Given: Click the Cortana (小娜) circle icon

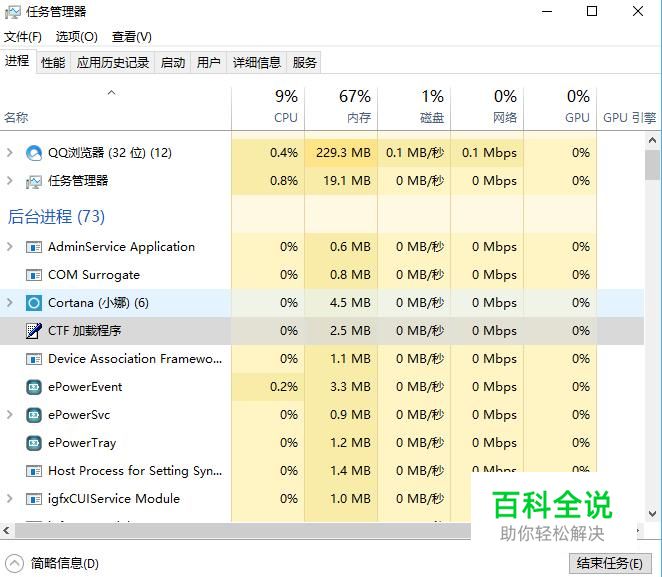Looking at the screenshot, I should pyautogui.click(x=34, y=303).
